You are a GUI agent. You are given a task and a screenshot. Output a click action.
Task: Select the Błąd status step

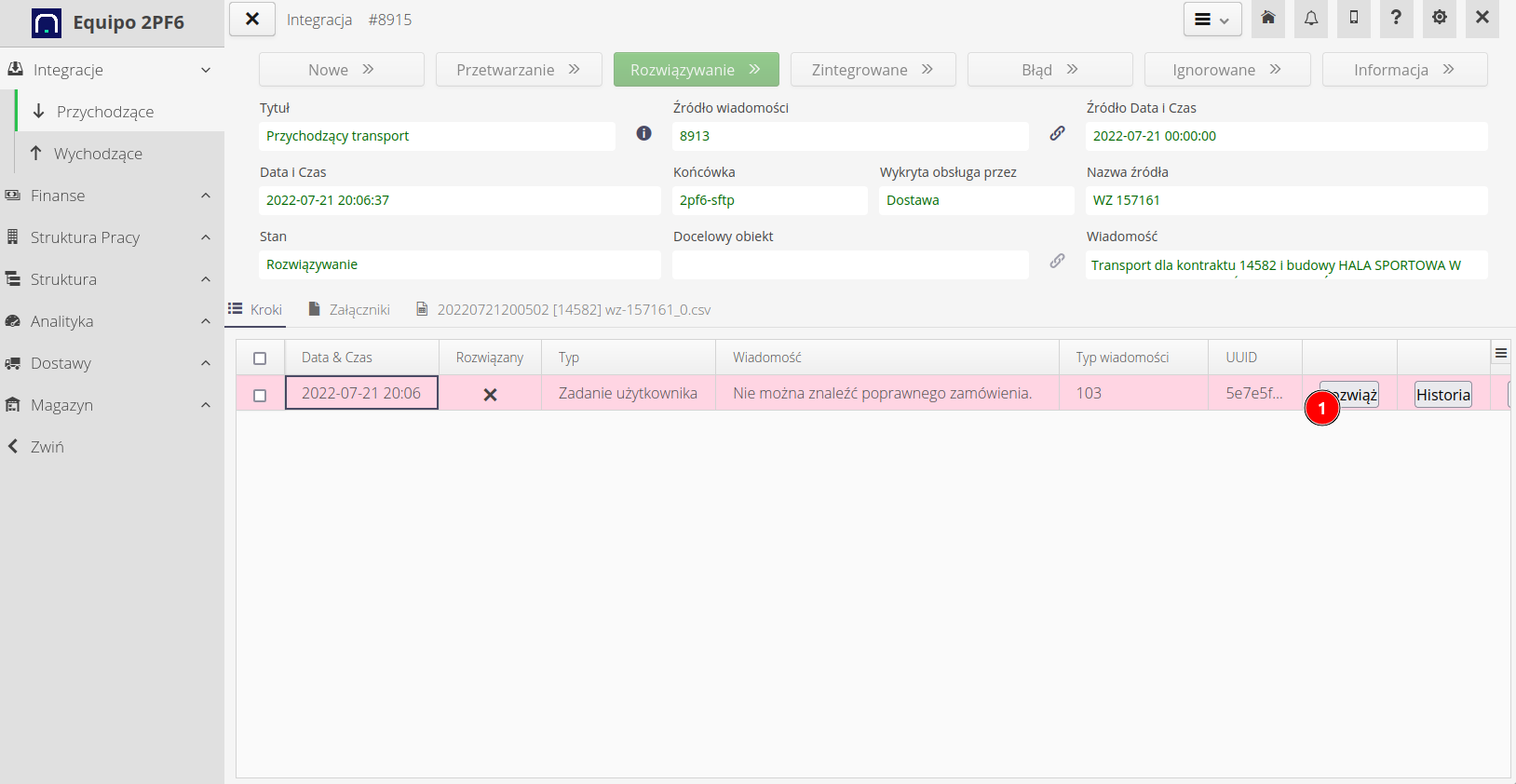point(1050,70)
